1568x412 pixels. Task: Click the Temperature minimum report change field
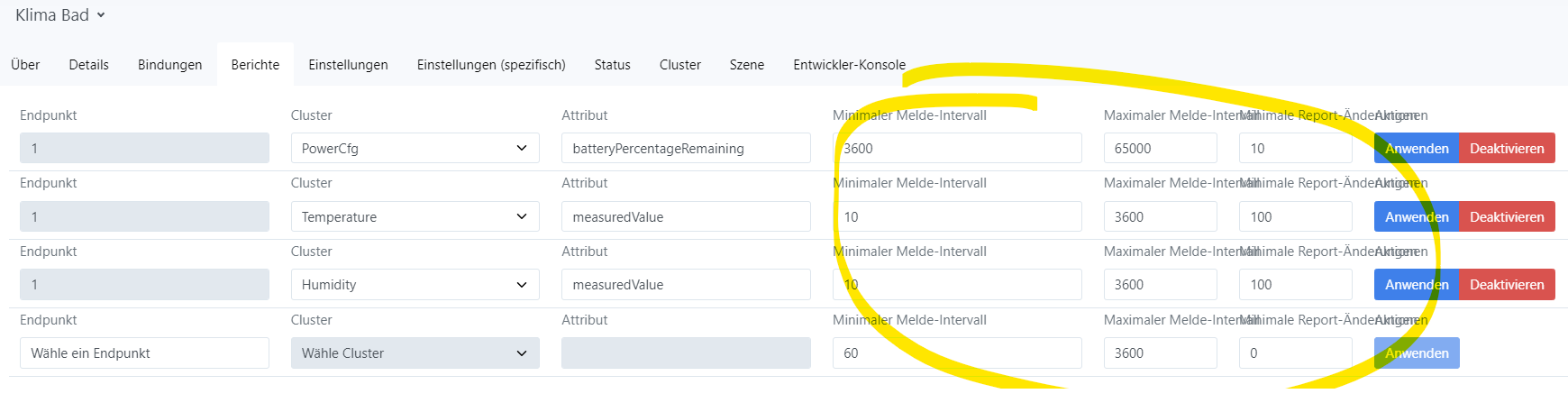point(1295,217)
